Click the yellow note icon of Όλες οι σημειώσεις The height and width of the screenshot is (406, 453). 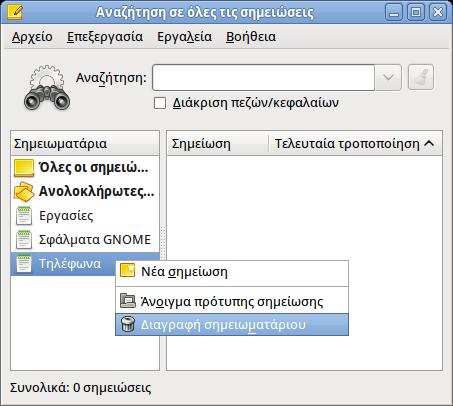[x=24, y=168]
